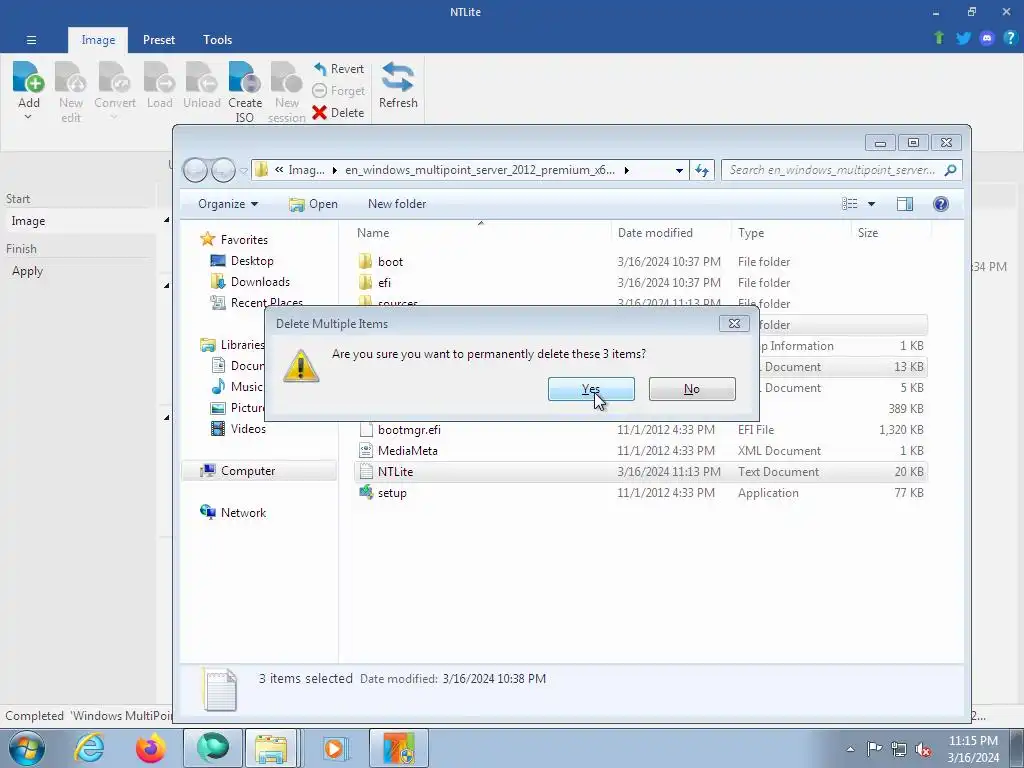The image size is (1024, 768).
Task: Click the Explorer forward navigation button
Action: coord(223,170)
